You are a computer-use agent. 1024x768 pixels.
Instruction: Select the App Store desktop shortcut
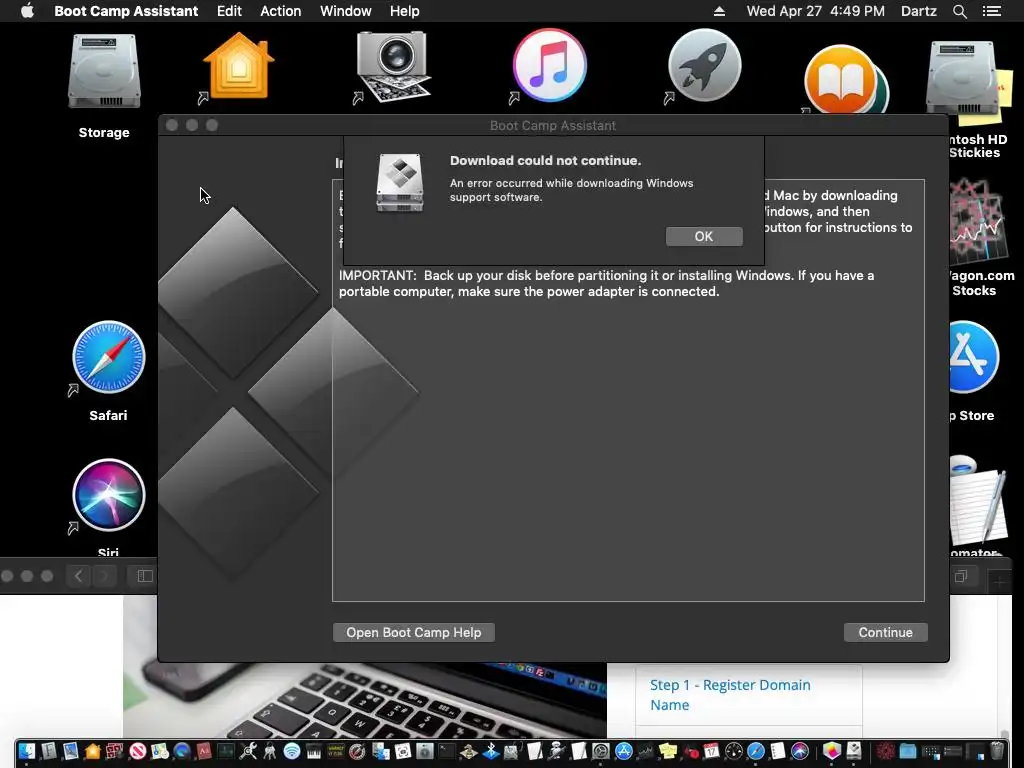[x=973, y=357]
